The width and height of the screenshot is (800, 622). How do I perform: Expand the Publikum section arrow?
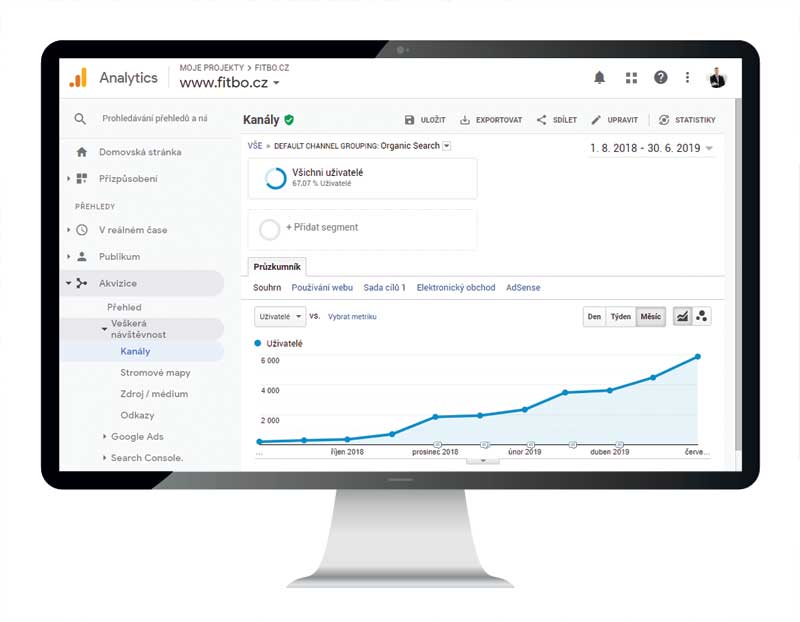click(68, 257)
